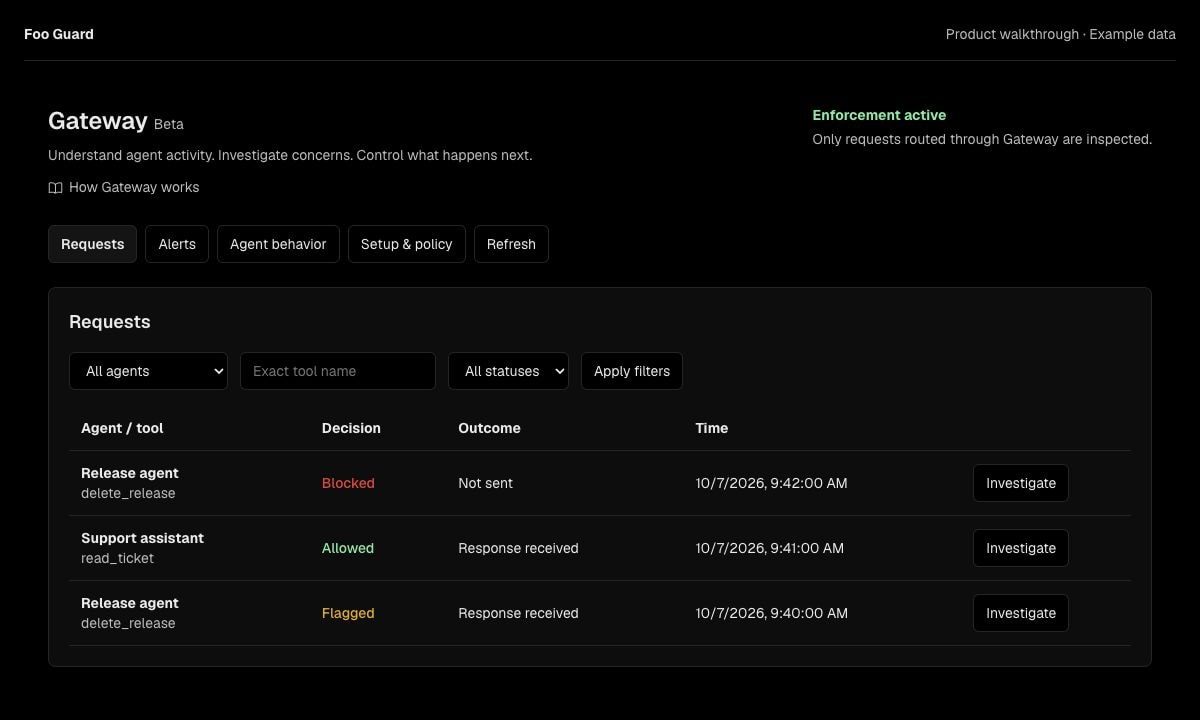1200x720 pixels.
Task: Click the Decision column header
Action: [351, 428]
